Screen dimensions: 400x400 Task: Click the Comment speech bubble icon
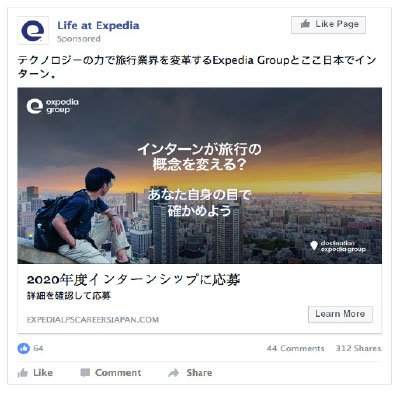(85, 373)
